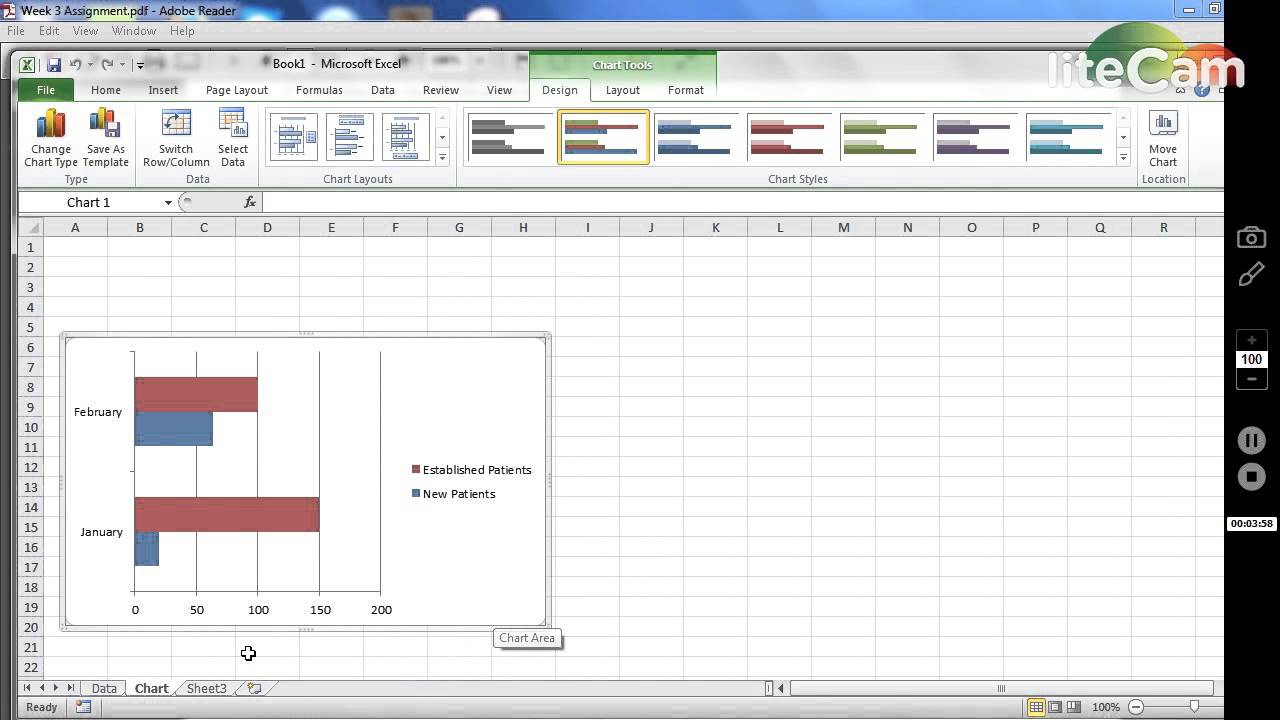Switch to the Home ribbon tab
The width and height of the screenshot is (1280, 720).
click(106, 90)
